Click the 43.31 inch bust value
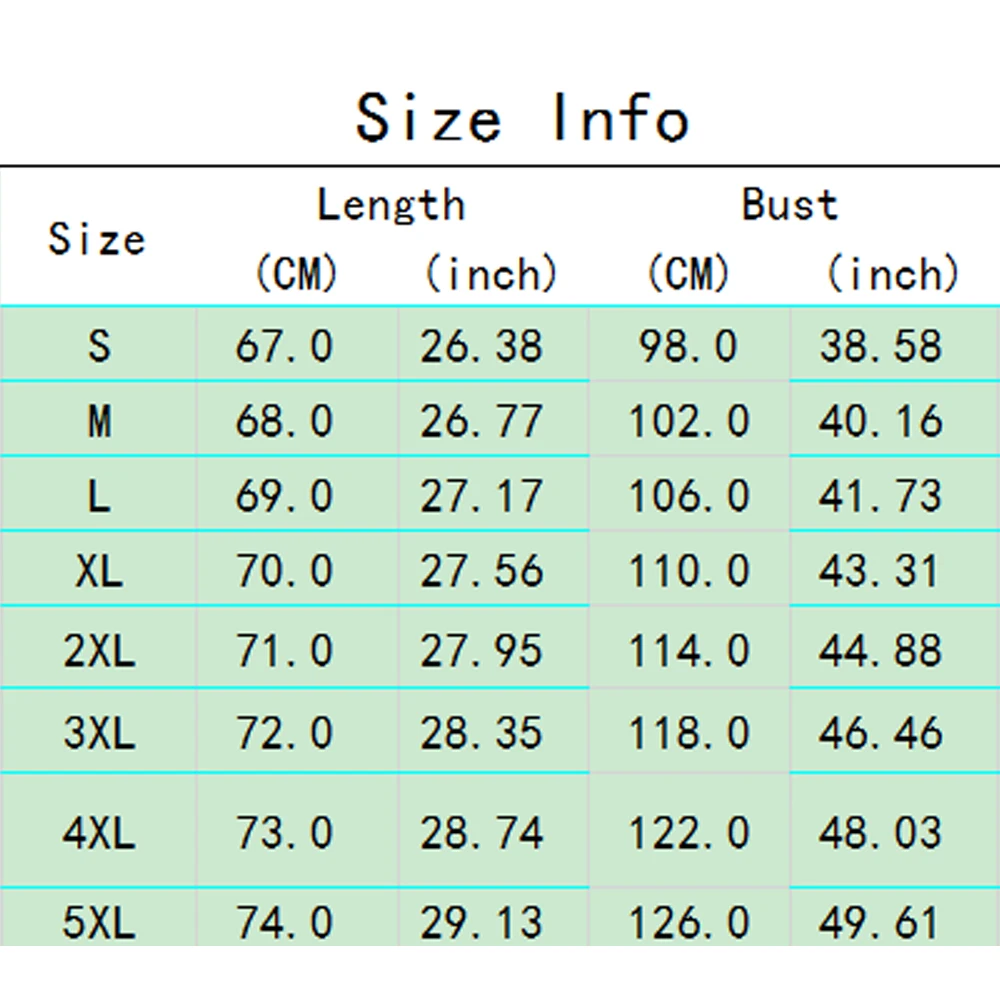 880,571
